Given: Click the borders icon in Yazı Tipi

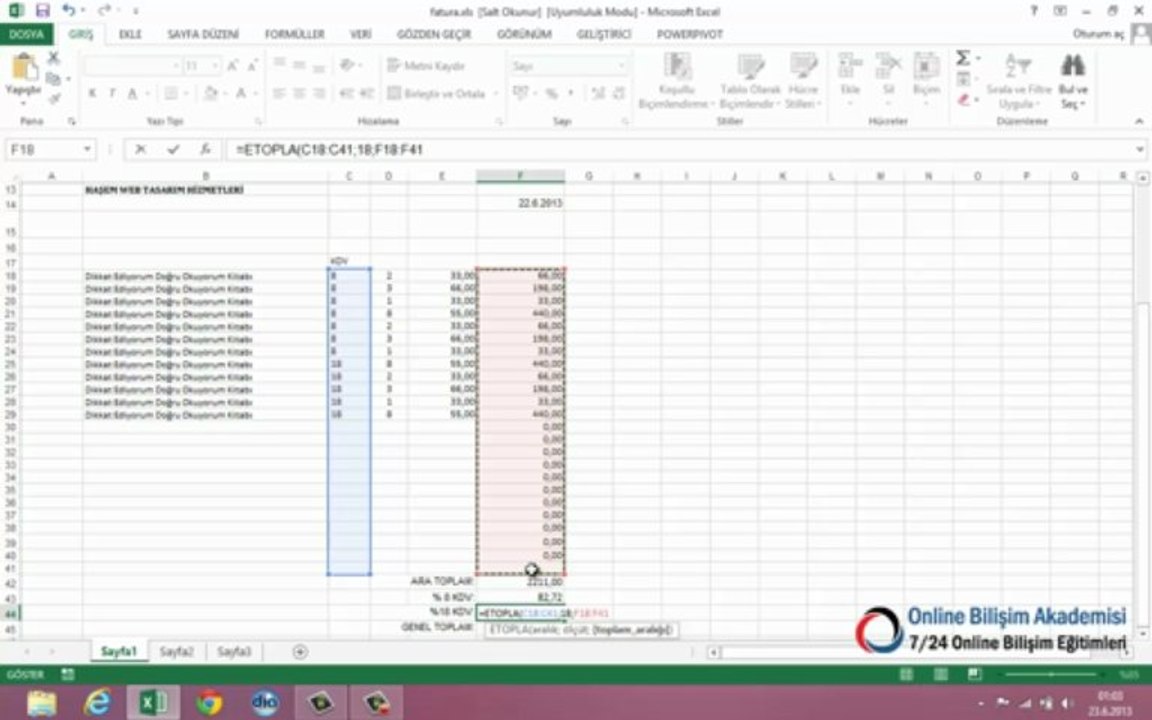Looking at the screenshot, I should click(x=170, y=93).
